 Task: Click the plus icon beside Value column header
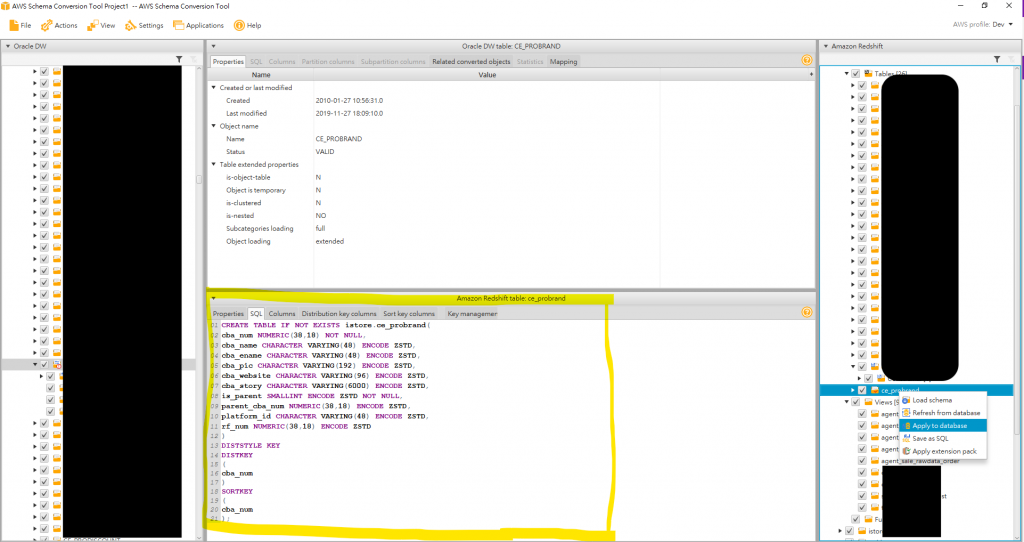811,74
